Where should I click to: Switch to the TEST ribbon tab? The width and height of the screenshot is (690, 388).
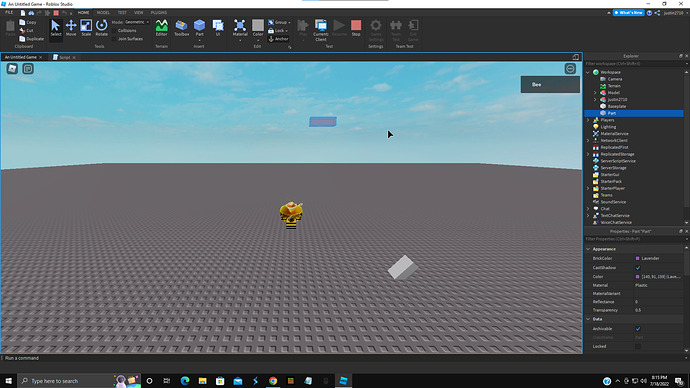tap(122, 13)
